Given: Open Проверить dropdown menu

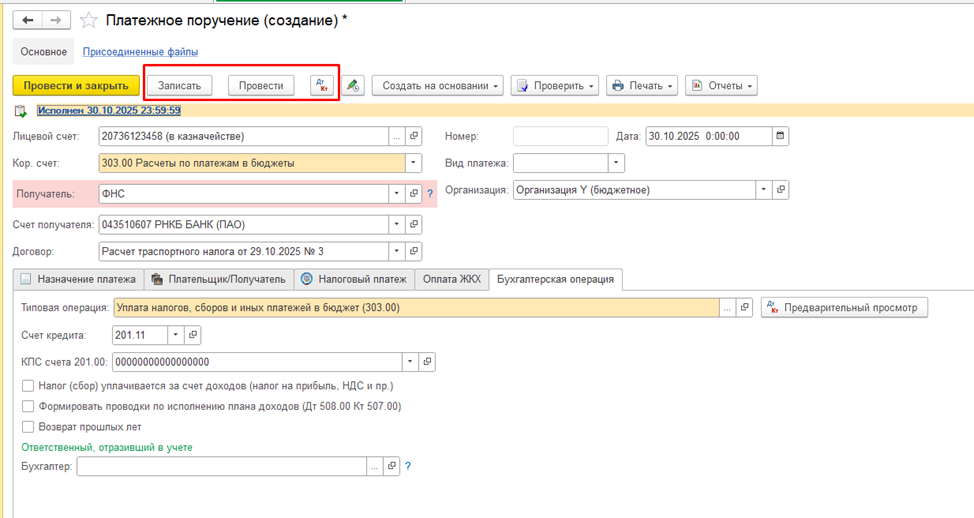Looking at the screenshot, I should [555, 86].
